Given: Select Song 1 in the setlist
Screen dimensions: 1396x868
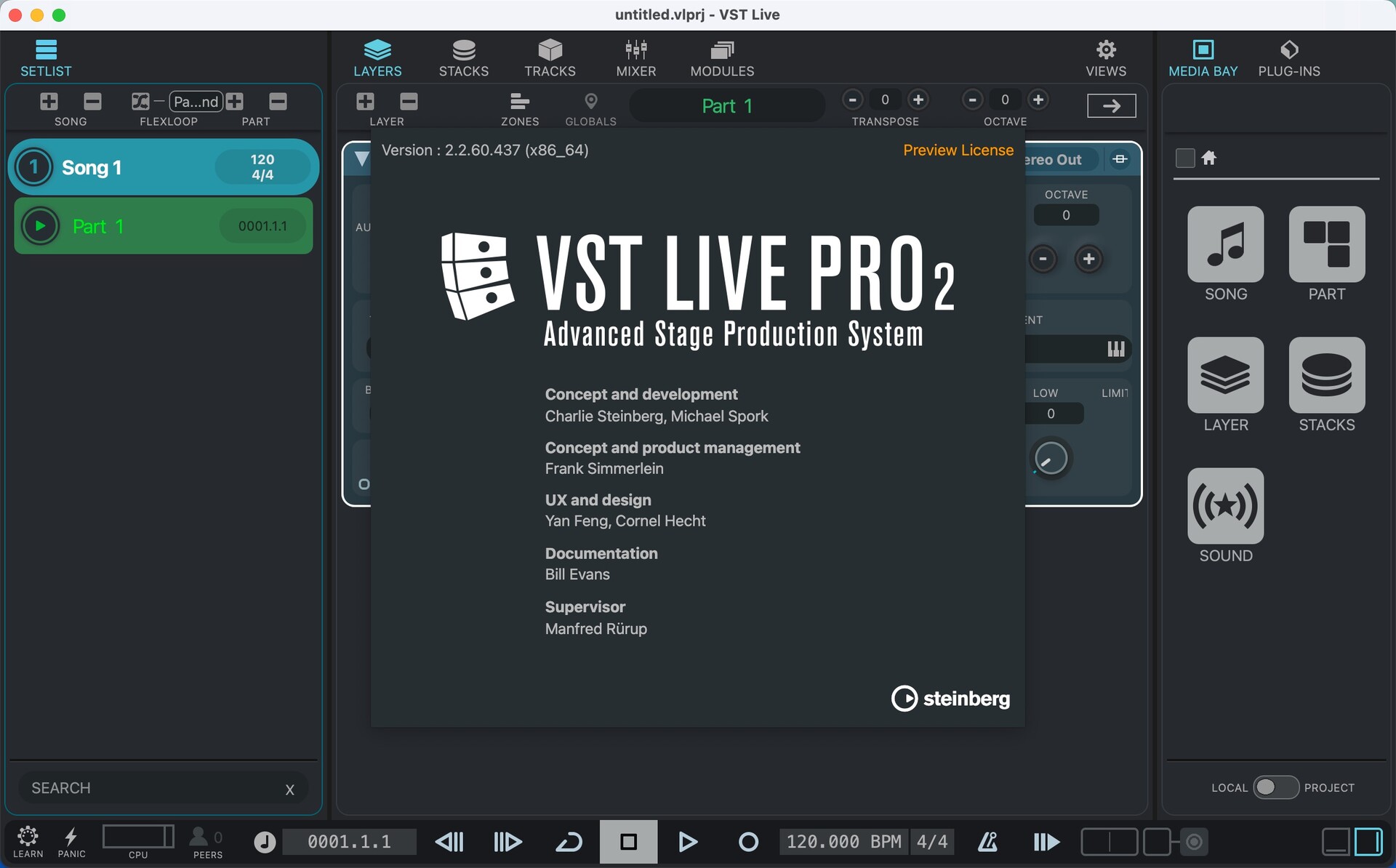Looking at the screenshot, I should [164, 167].
